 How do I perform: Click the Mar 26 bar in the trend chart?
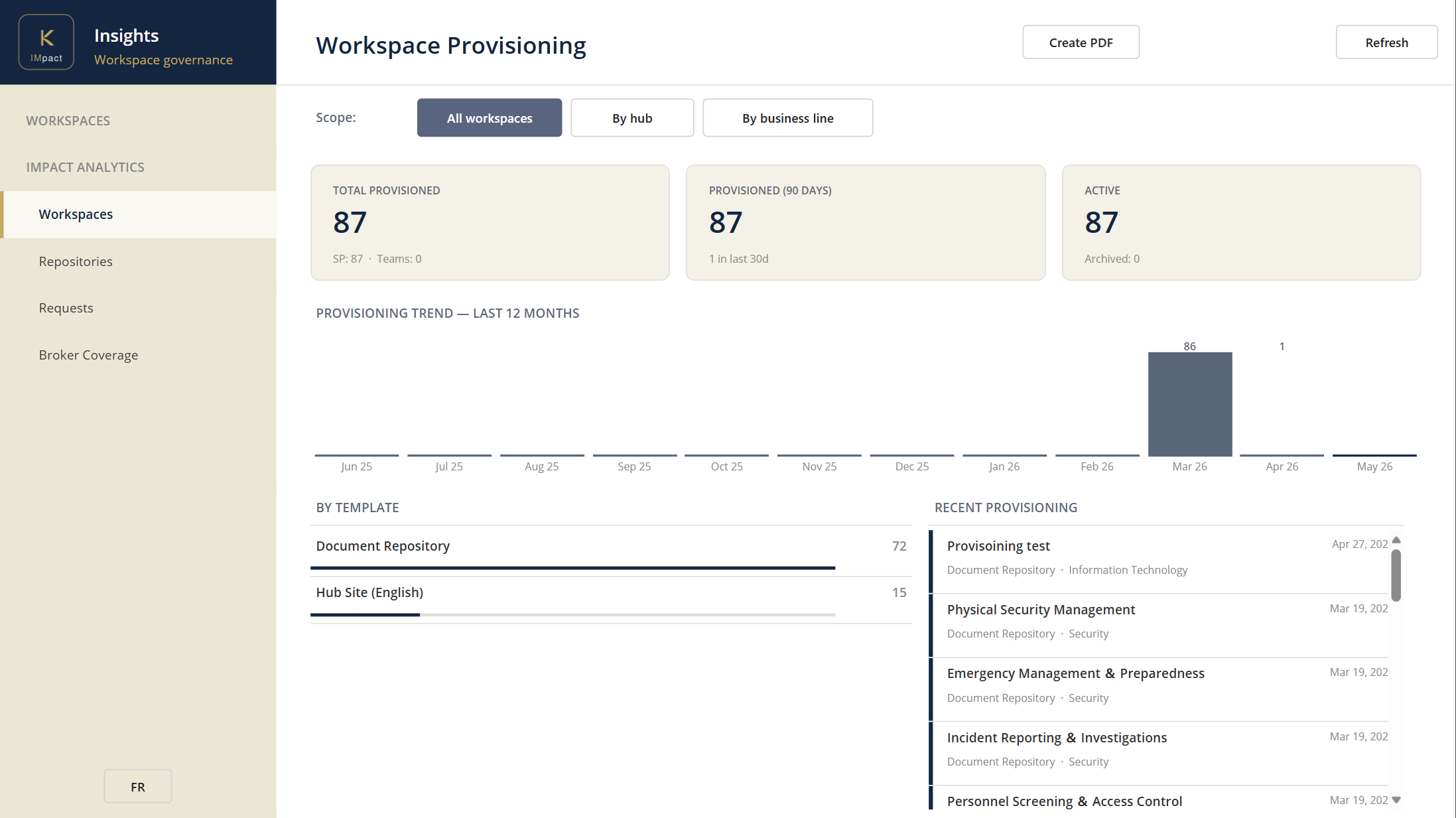(1190, 404)
